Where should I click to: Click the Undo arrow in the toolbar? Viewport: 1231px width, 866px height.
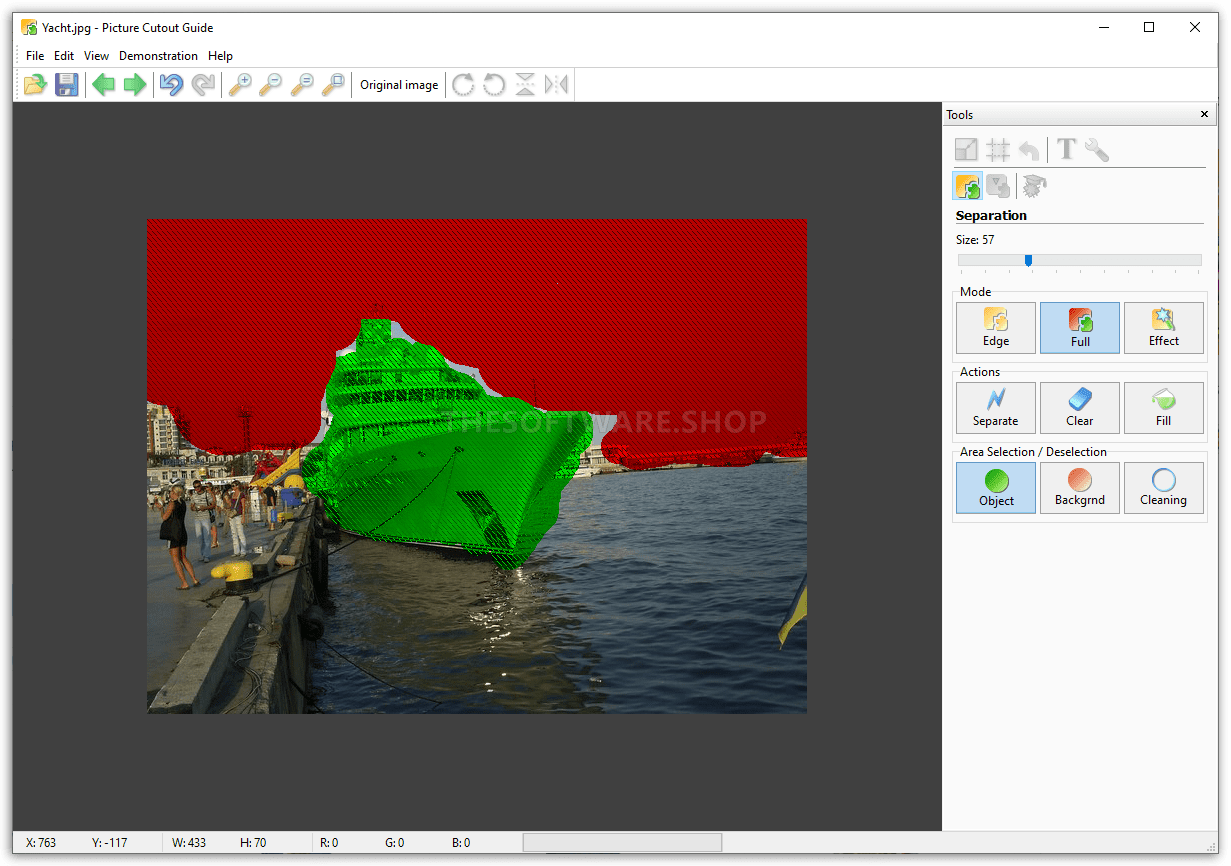point(172,85)
